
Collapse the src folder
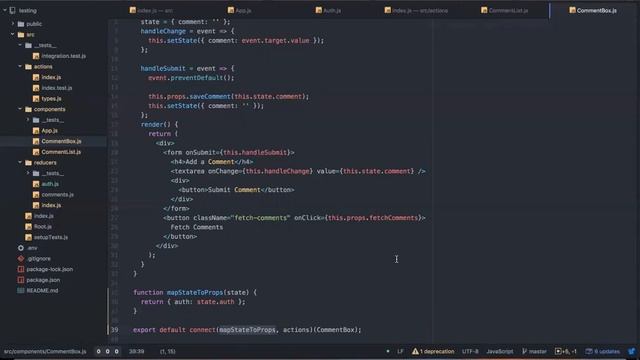click(13, 34)
